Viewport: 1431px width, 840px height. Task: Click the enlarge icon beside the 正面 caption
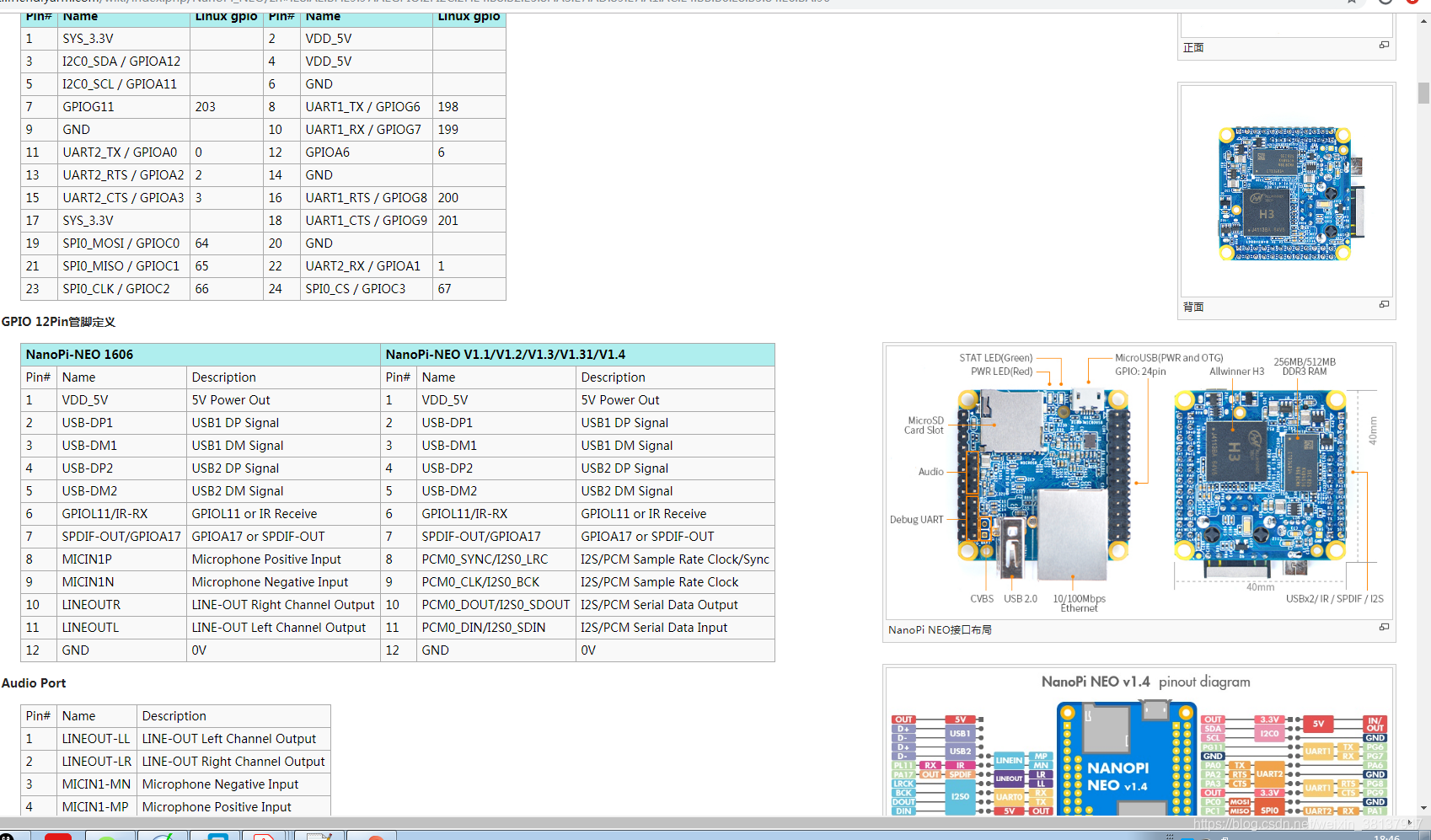point(1384,45)
